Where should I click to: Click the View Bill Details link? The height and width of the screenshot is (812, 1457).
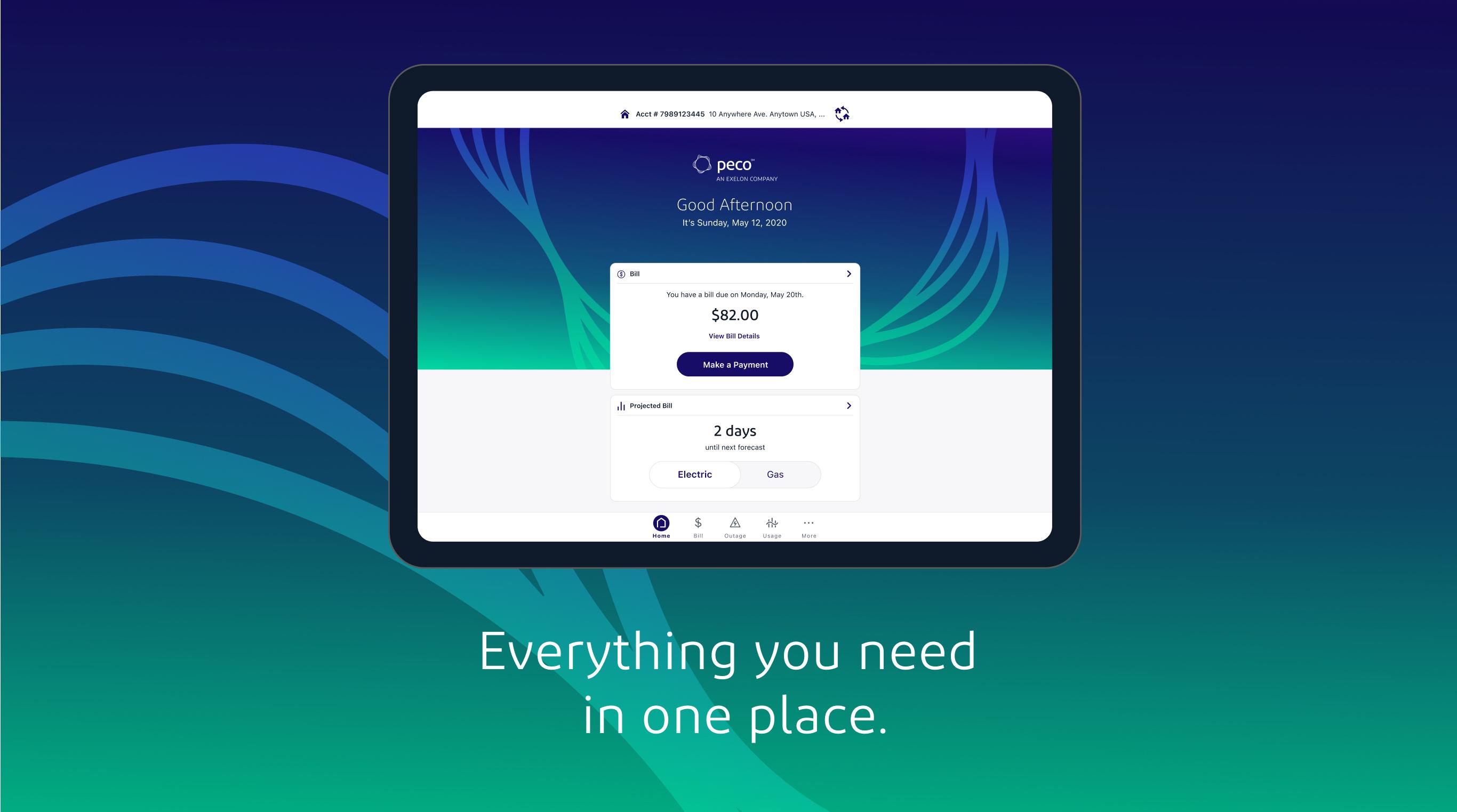[735, 336]
